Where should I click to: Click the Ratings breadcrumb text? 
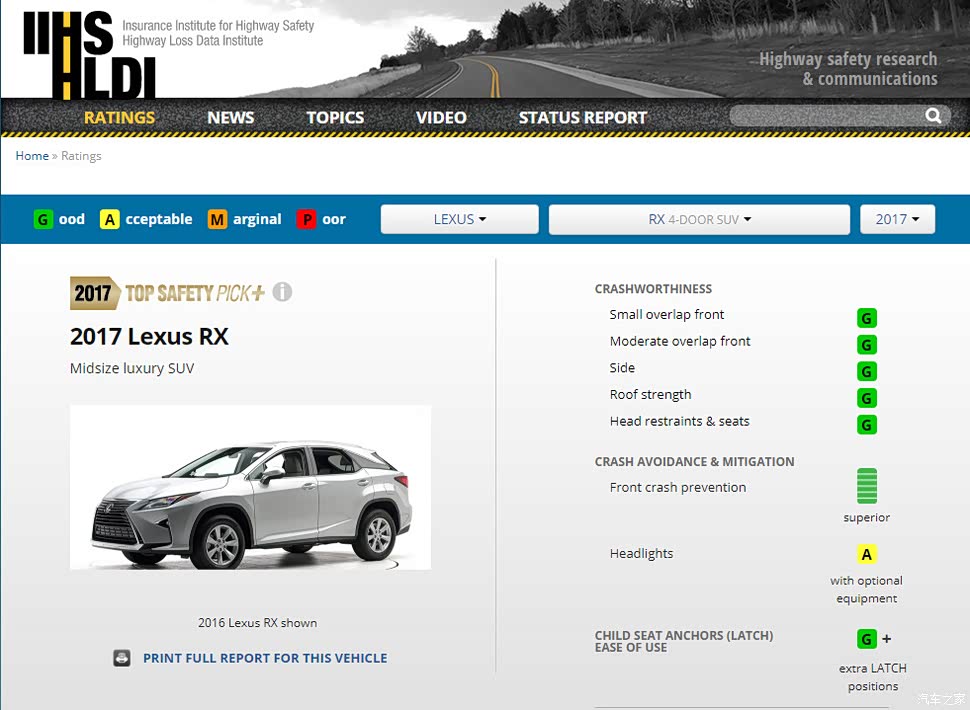pos(81,156)
